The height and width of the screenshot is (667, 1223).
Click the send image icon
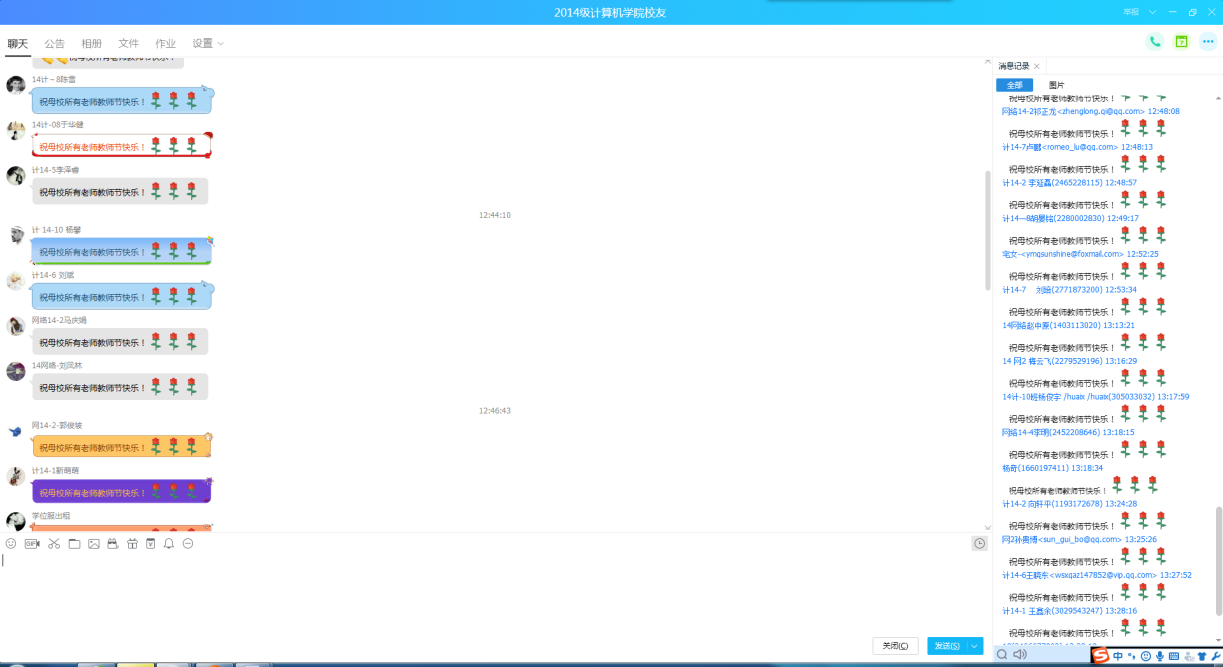(x=93, y=544)
